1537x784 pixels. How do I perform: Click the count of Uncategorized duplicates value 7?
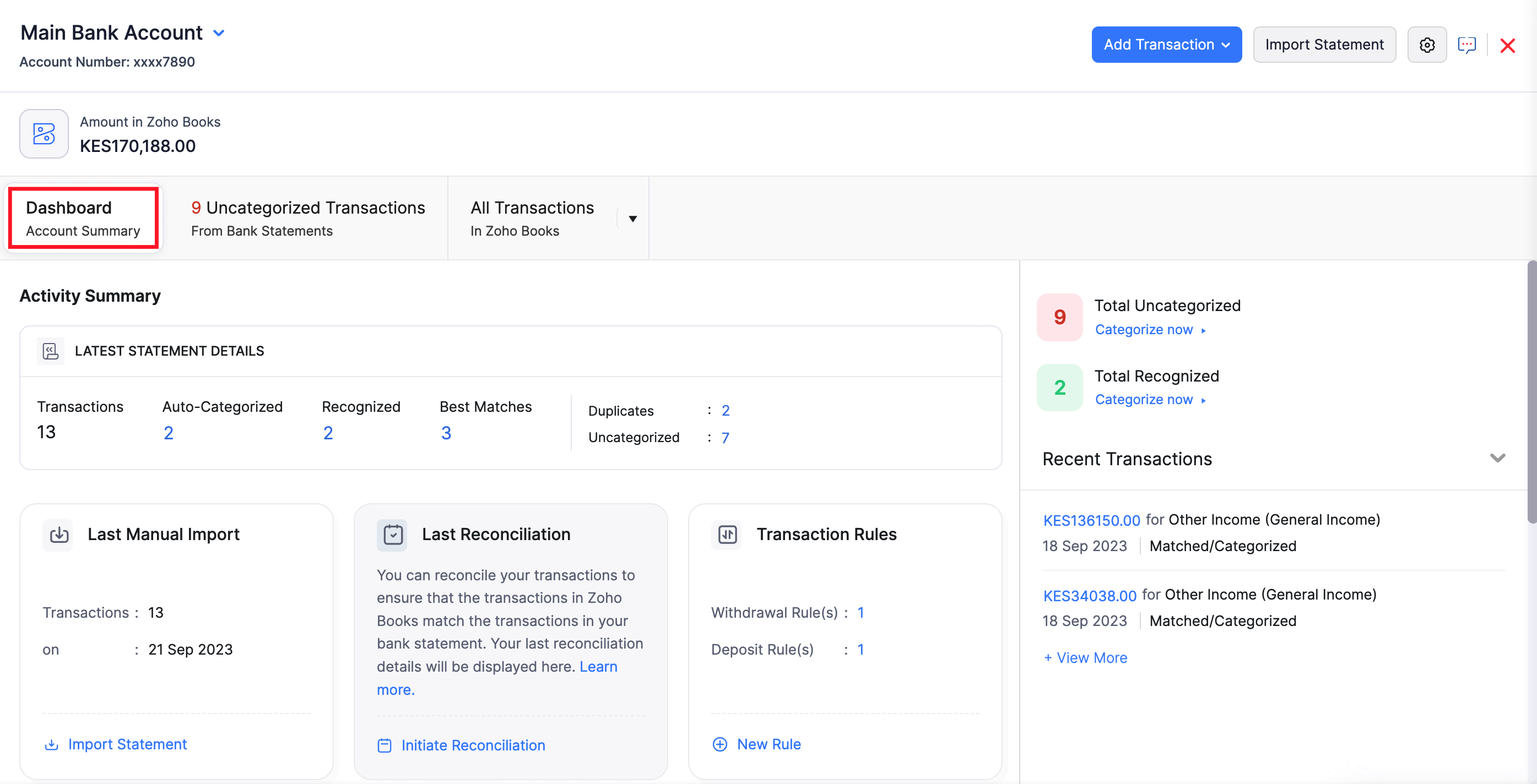[x=726, y=437]
